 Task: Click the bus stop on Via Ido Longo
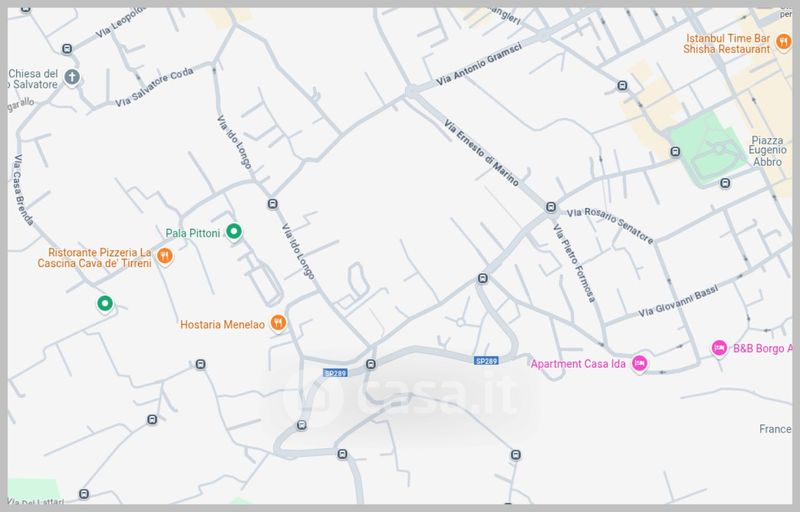pyautogui.click(x=272, y=204)
